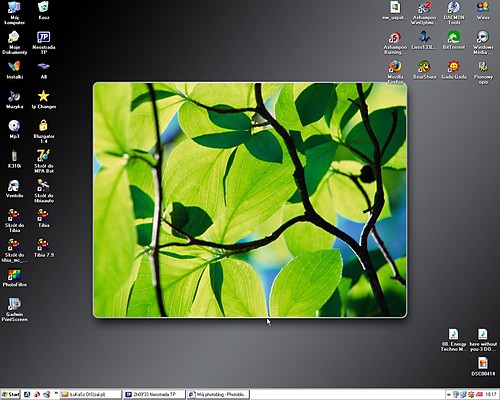This screenshot has width=500, height=400.
Task: Launch the BitTorrent desktop shortcut
Action: [454, 40]
